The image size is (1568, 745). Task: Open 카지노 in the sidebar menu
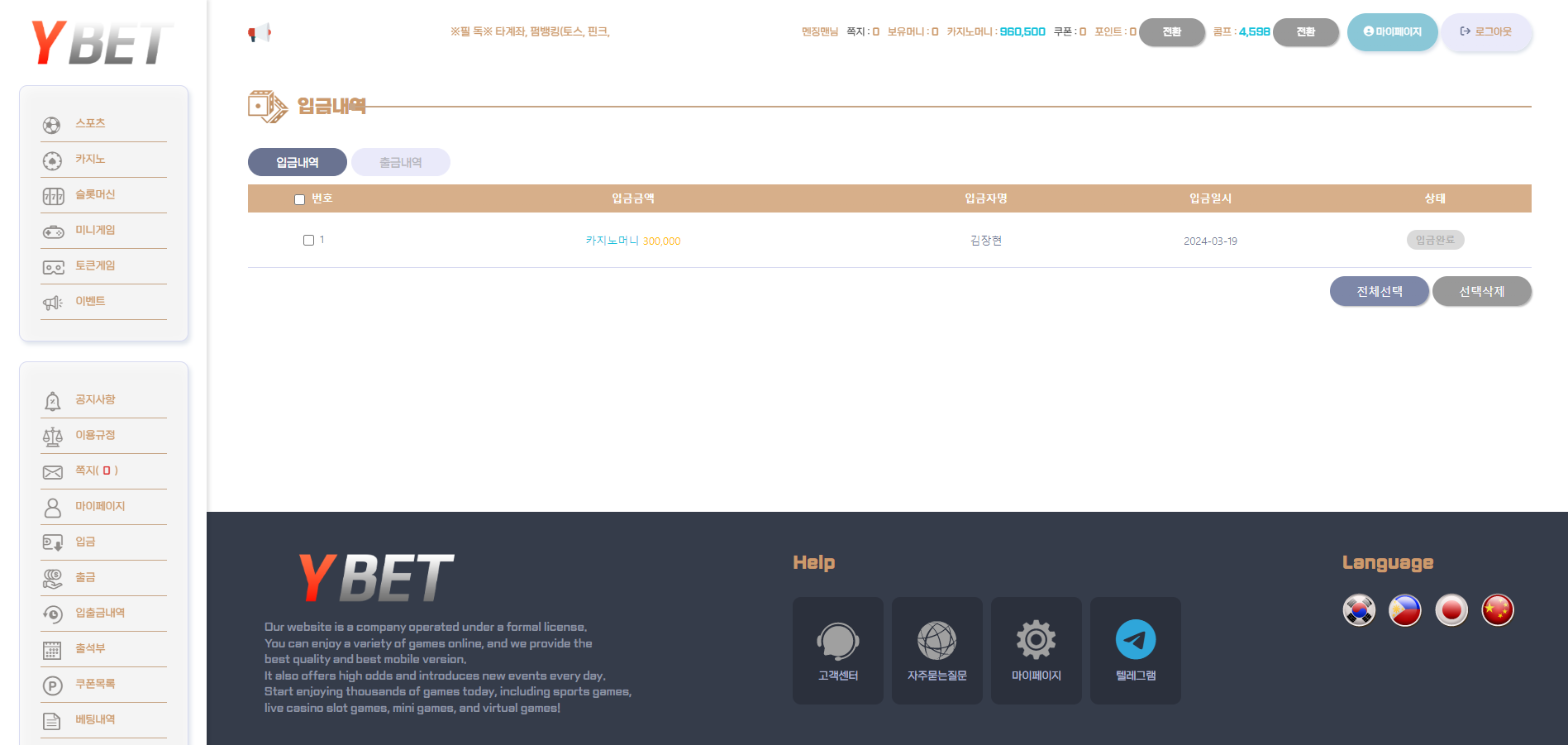point(90,160)
